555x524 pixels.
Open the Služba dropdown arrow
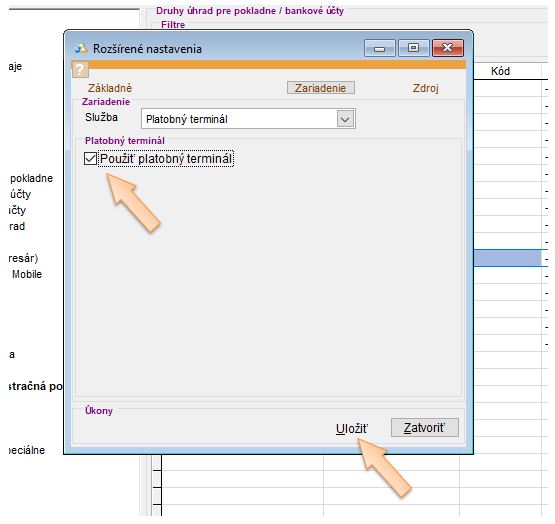(345, 119)
